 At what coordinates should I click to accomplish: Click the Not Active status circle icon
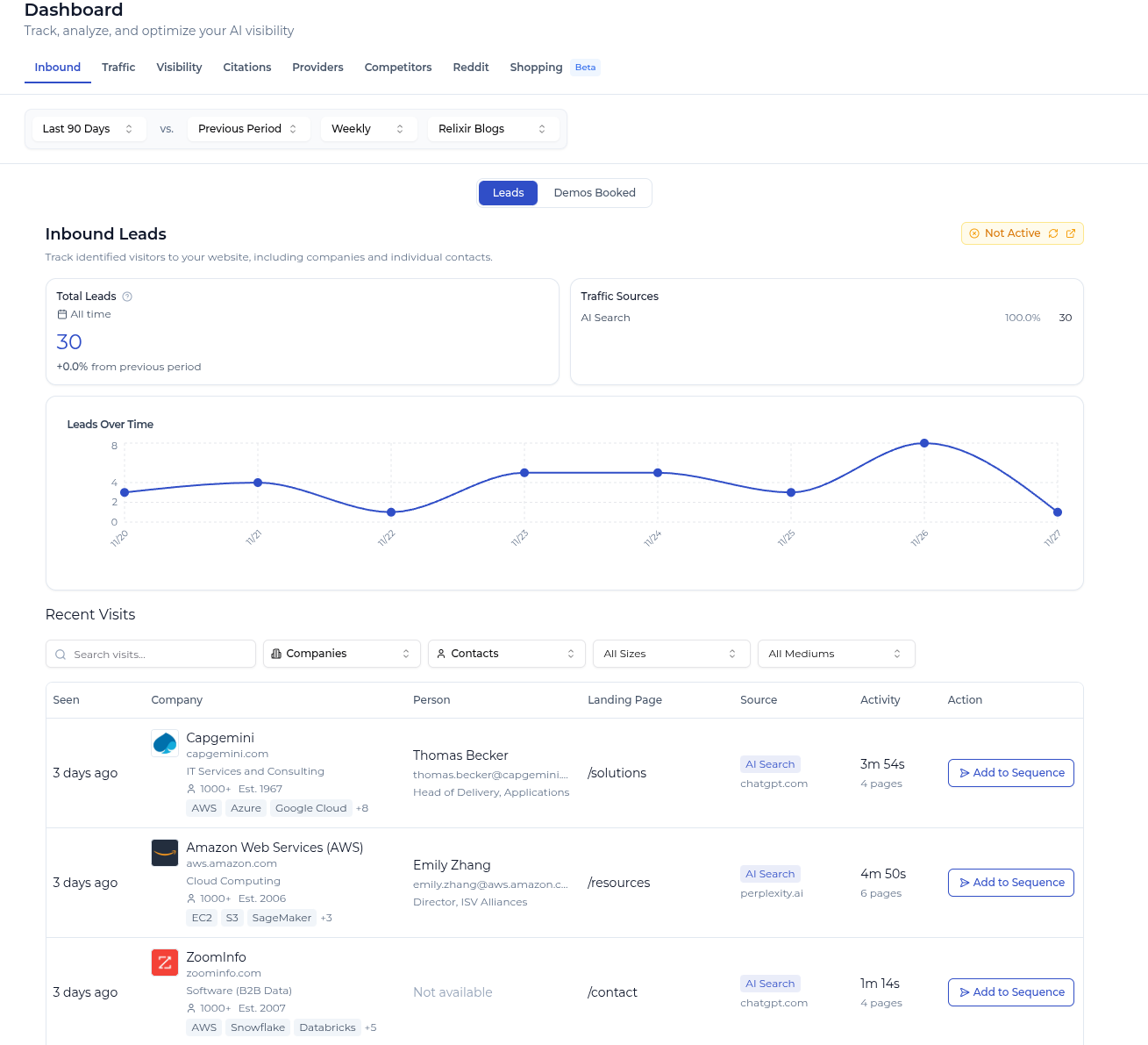(x=974, y=233)
